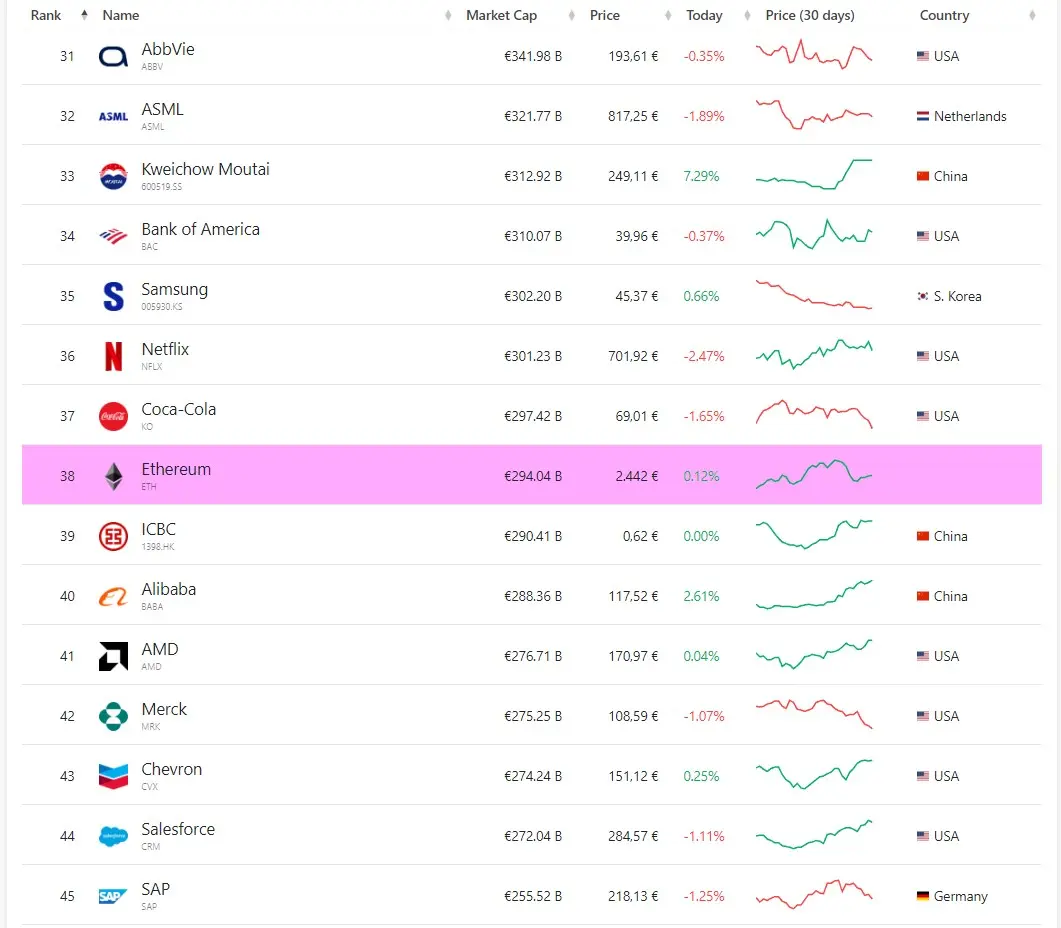
Task: Open the Netflix N logo icon
Action: tap(113, 356)
